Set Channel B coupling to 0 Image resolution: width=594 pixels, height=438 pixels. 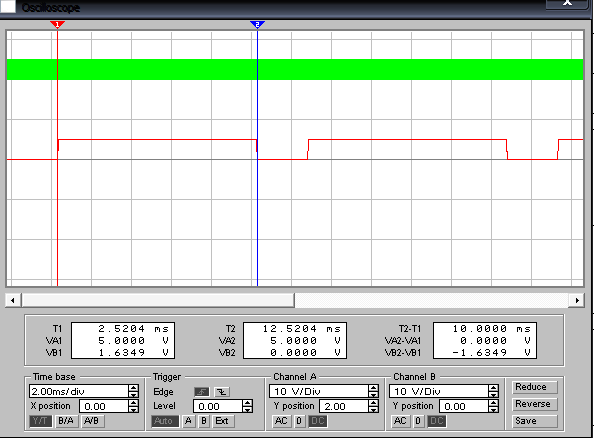pos(418,421)
